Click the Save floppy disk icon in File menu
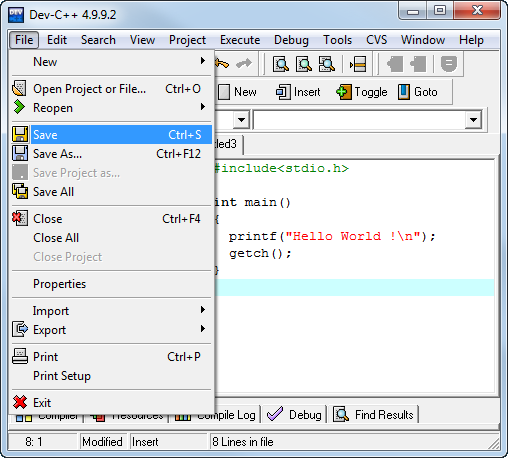The image size is (508, 458). [20, 135]
